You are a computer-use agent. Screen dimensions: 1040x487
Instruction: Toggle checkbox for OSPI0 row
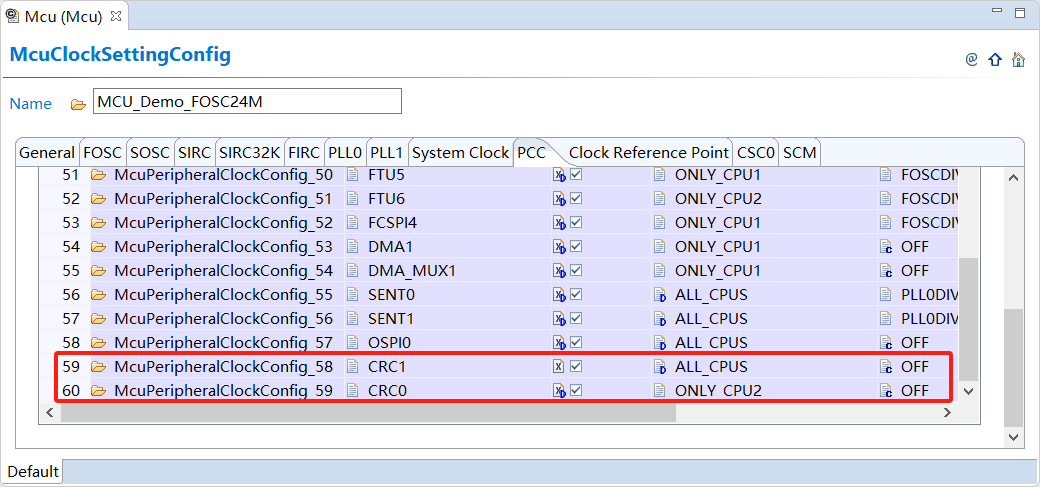coord(576,343)
